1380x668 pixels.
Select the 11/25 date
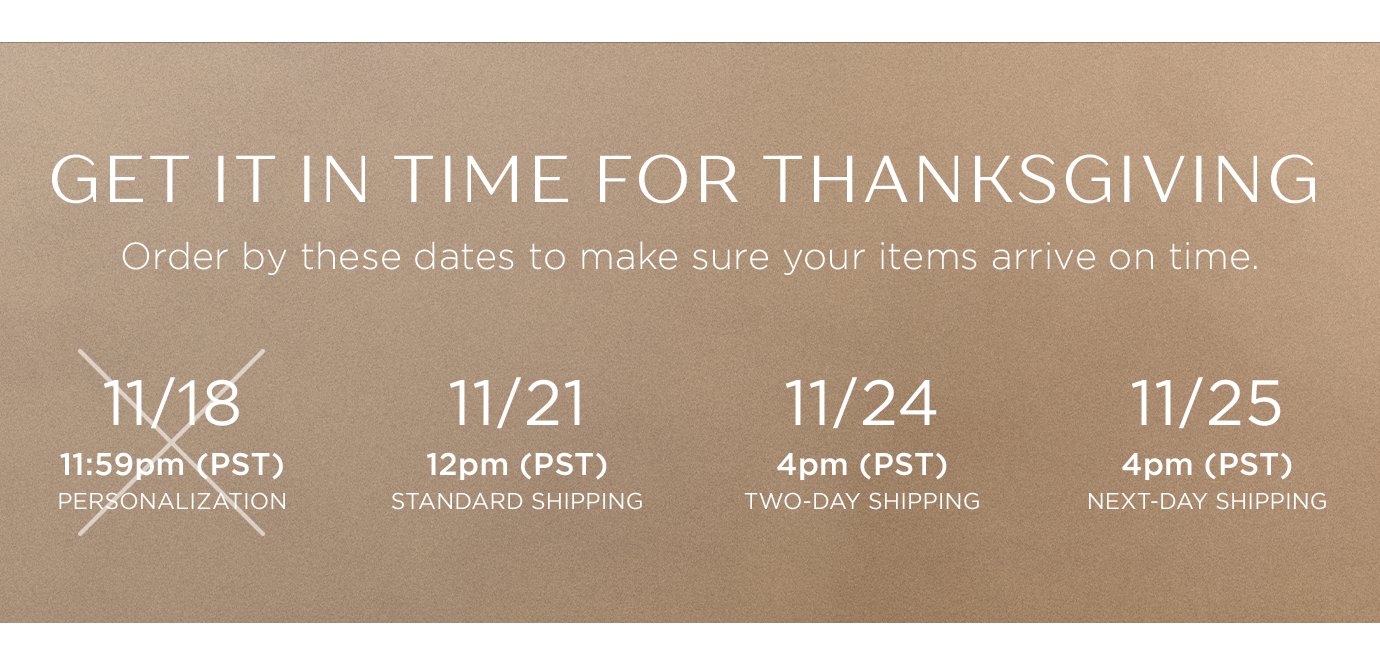[x=1207, y=403]
